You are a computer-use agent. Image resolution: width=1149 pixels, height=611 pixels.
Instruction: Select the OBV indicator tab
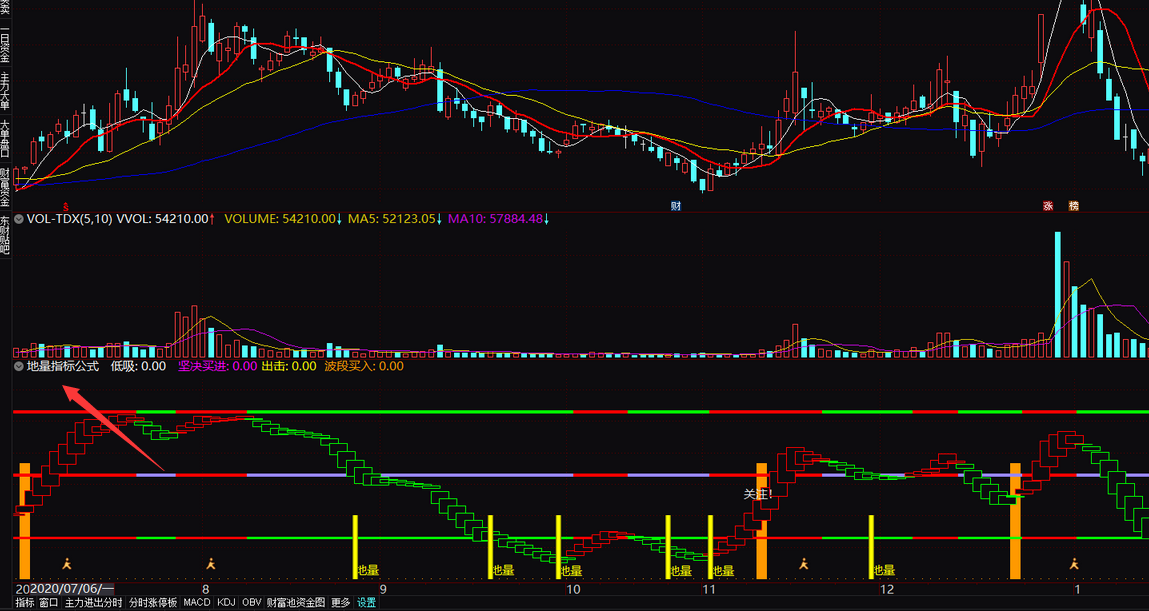251,603
